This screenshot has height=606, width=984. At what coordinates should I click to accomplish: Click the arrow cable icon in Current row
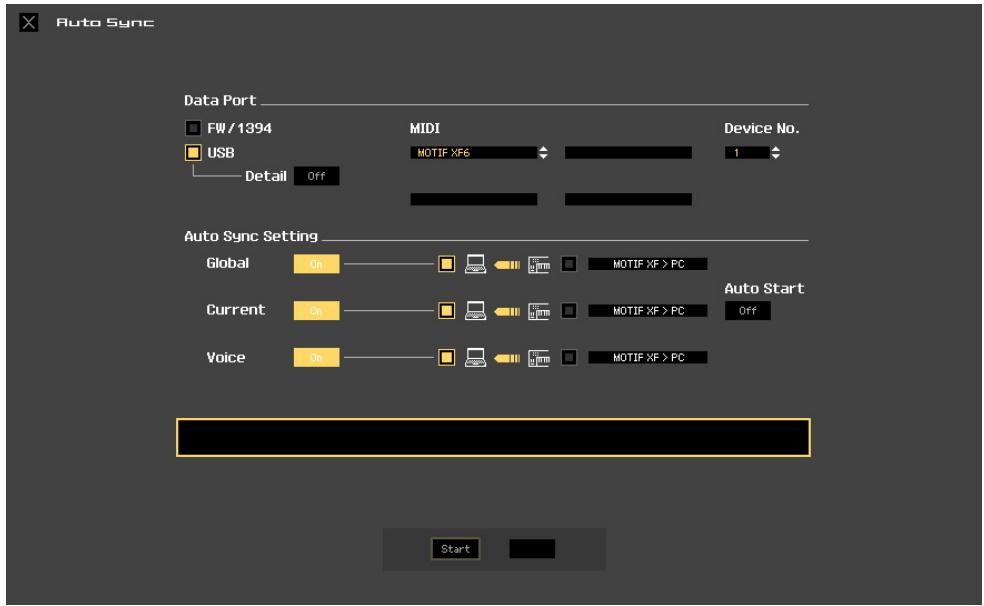click(507, 311)
